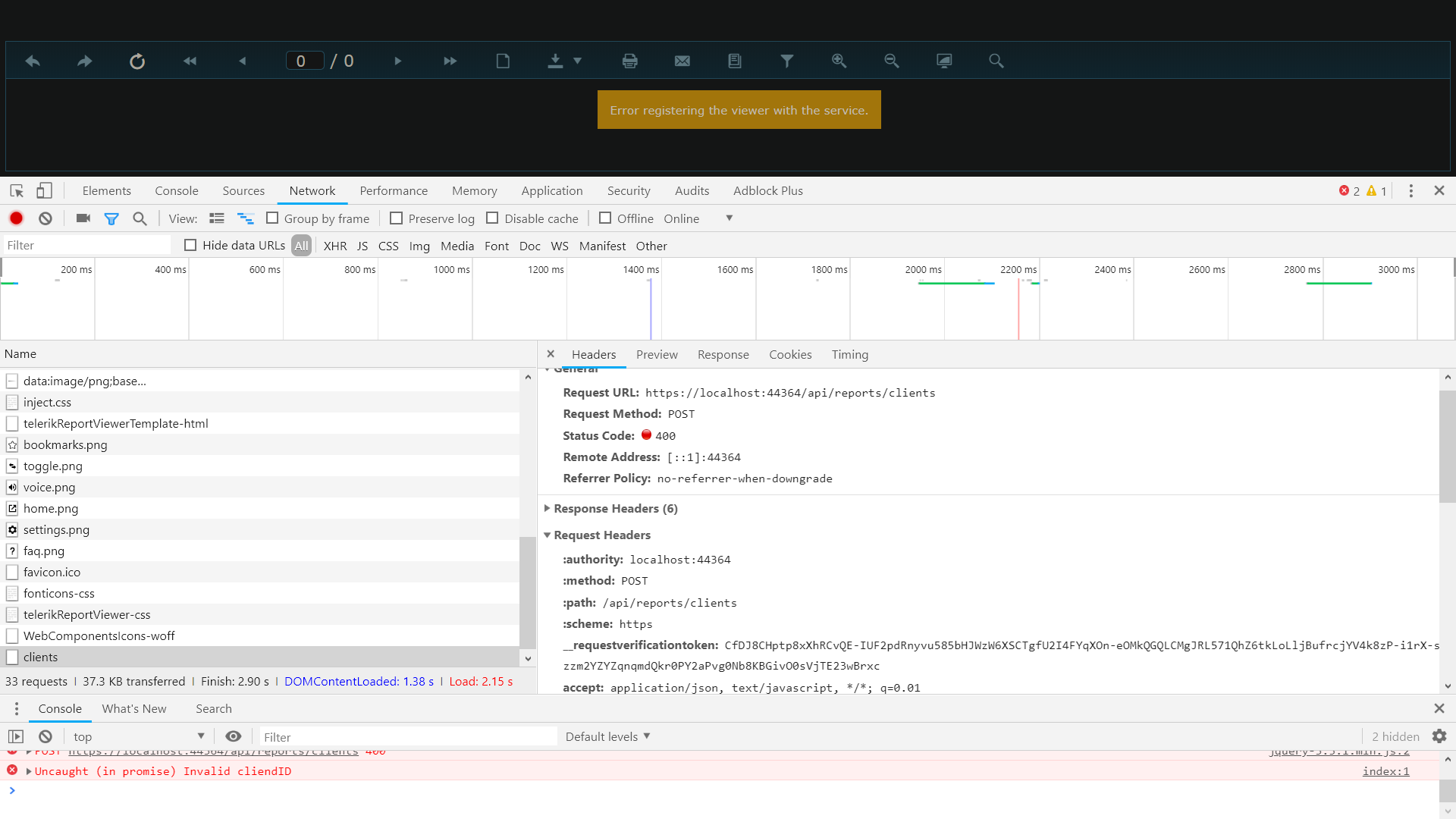Enable Group by frame checkbox
The image size is (1456, 819).
pos(272,218)
